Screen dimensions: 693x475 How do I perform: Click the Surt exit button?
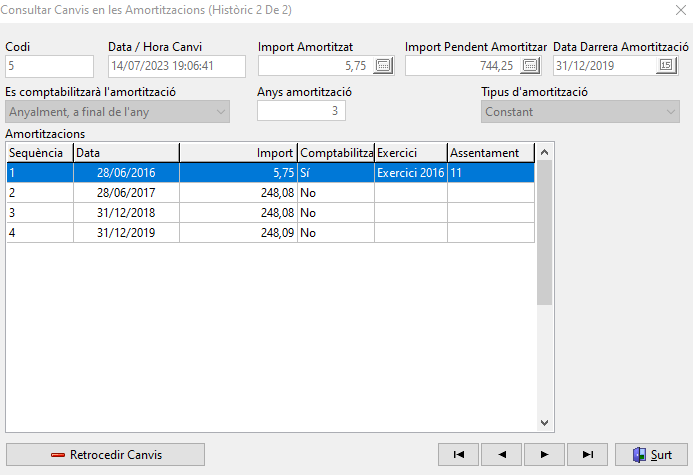click(651, 455)
